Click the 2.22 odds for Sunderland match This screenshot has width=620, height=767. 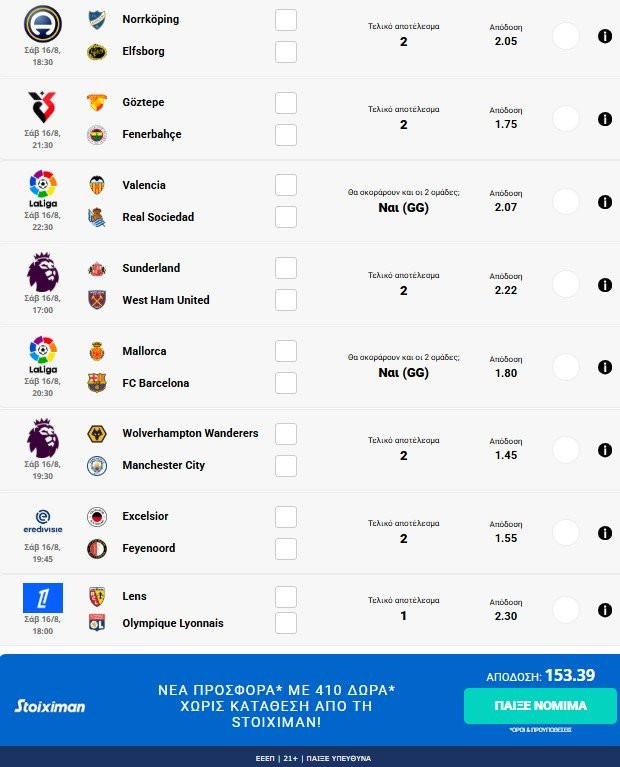click(505, 289)
